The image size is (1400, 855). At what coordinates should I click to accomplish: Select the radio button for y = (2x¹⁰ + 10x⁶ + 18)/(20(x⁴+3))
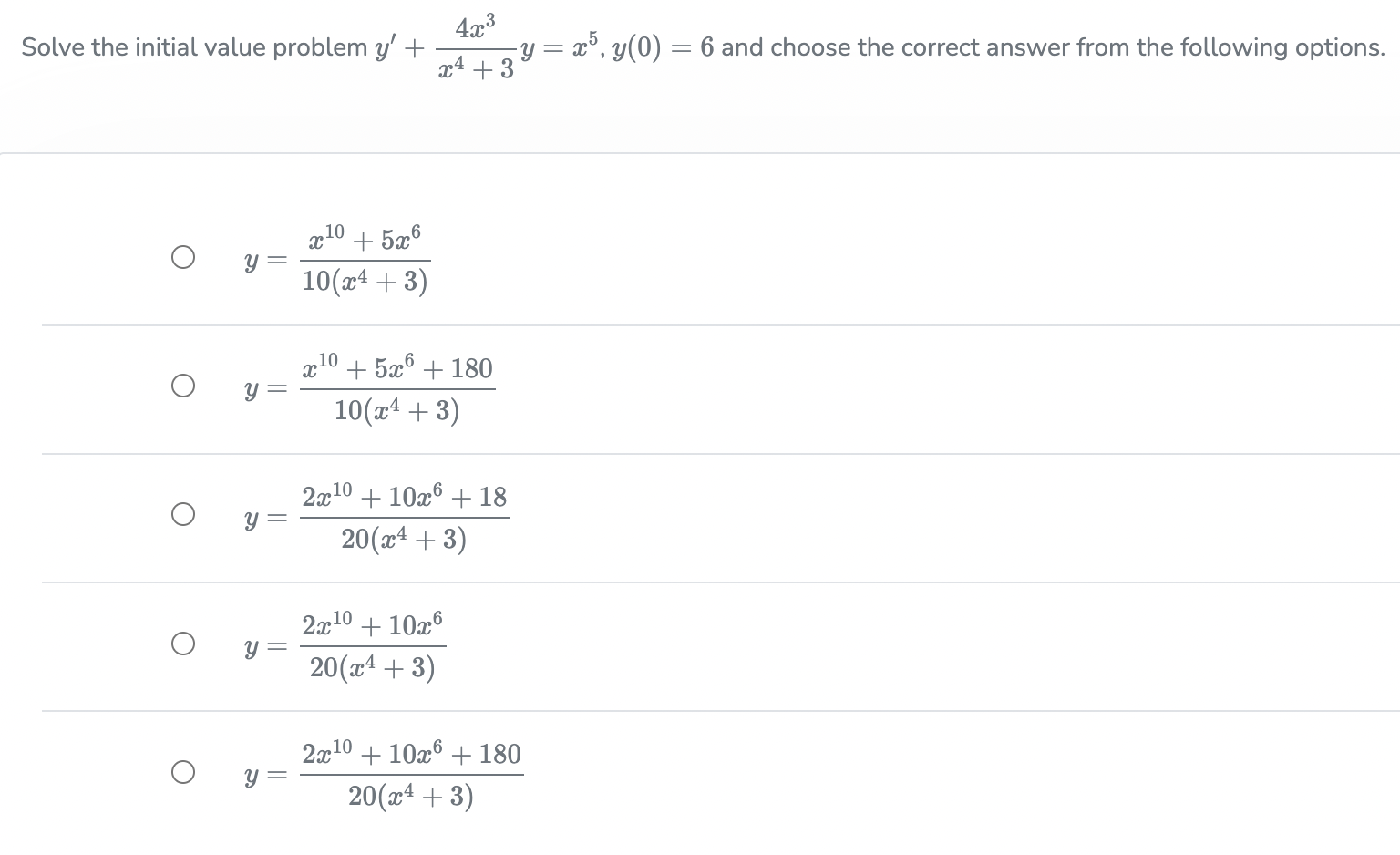click(183, 514)
